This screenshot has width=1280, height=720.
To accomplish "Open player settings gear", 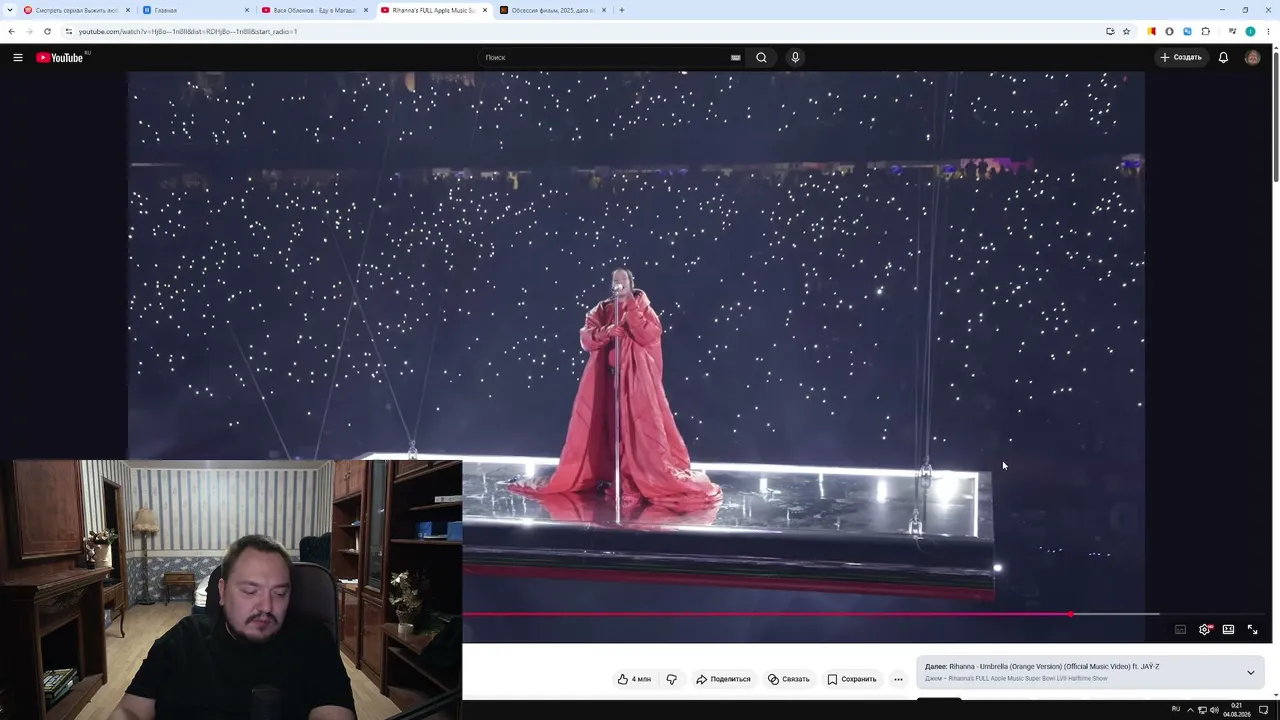I will [x=1205, y=630].
